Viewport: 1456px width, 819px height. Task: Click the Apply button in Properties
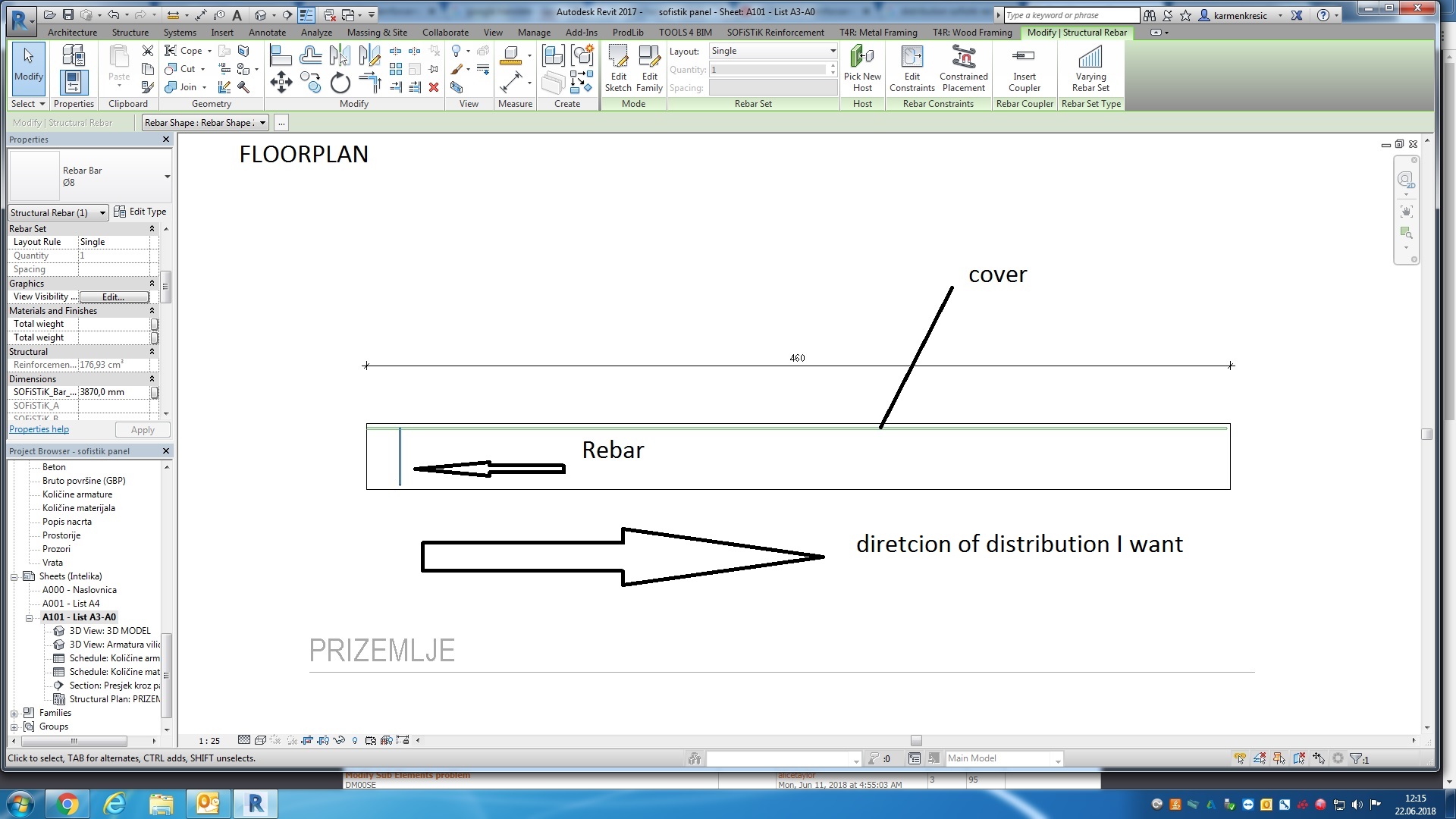pyautogui.click(x=143, y=429)
